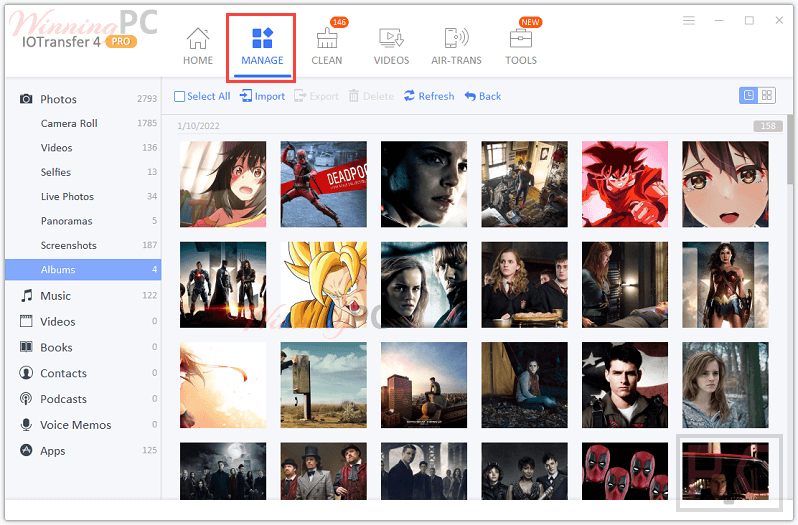Click the Apps label in sidebar
The width and height of the screenshot is (798, 525).
[53, 451]
